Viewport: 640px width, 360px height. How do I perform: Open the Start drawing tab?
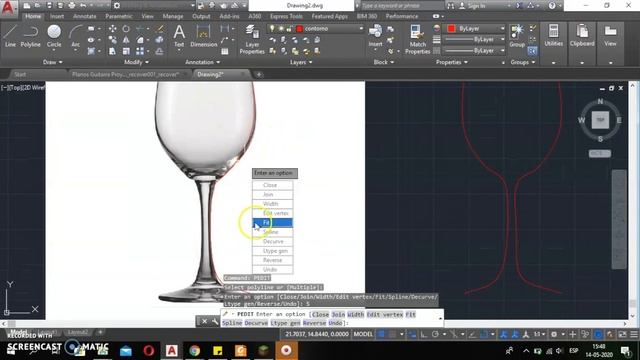(x=20, y=75)
